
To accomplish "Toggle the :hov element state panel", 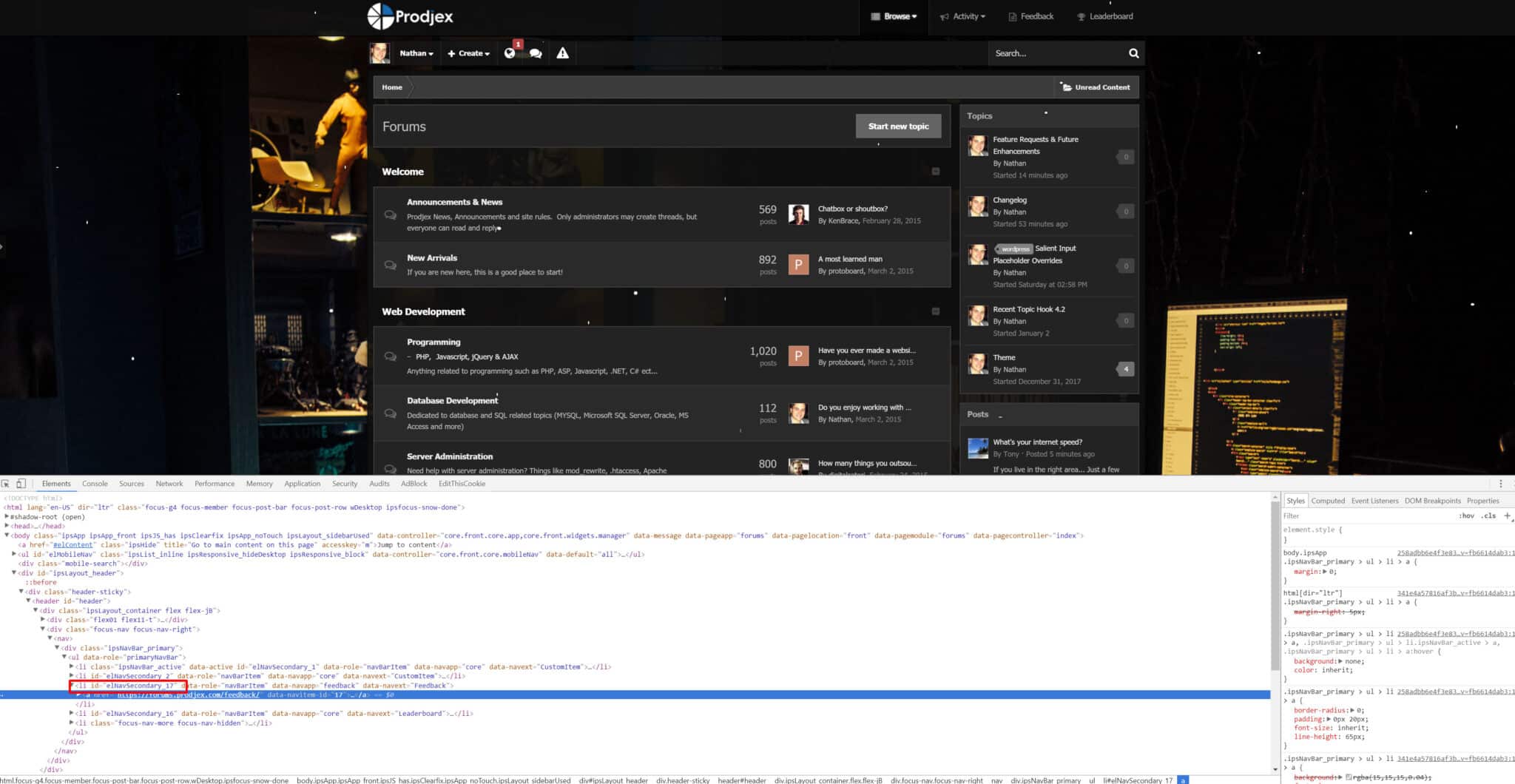I will (1466, 516).
